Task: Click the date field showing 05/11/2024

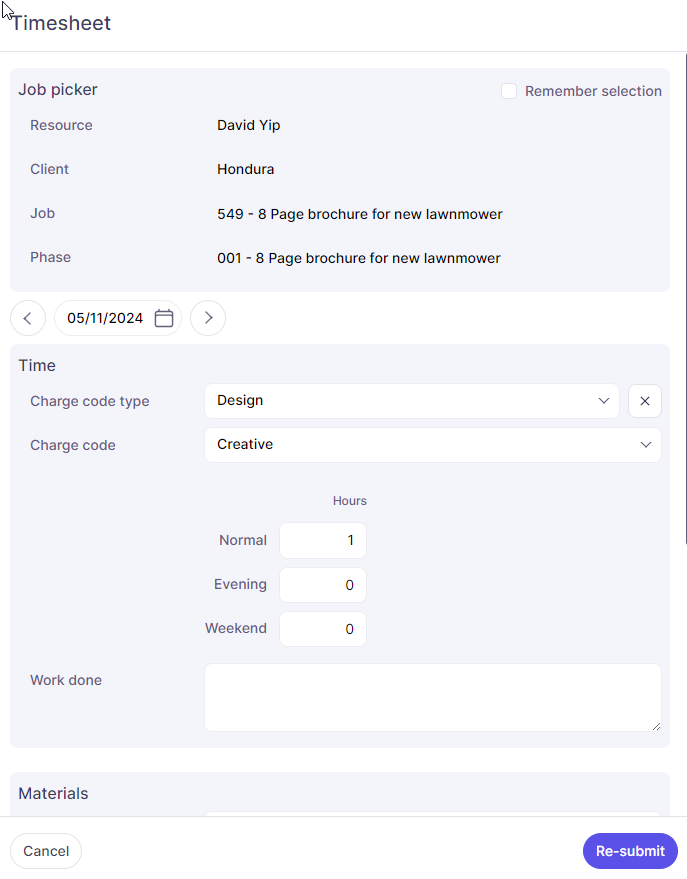Action: pos(105,318)
